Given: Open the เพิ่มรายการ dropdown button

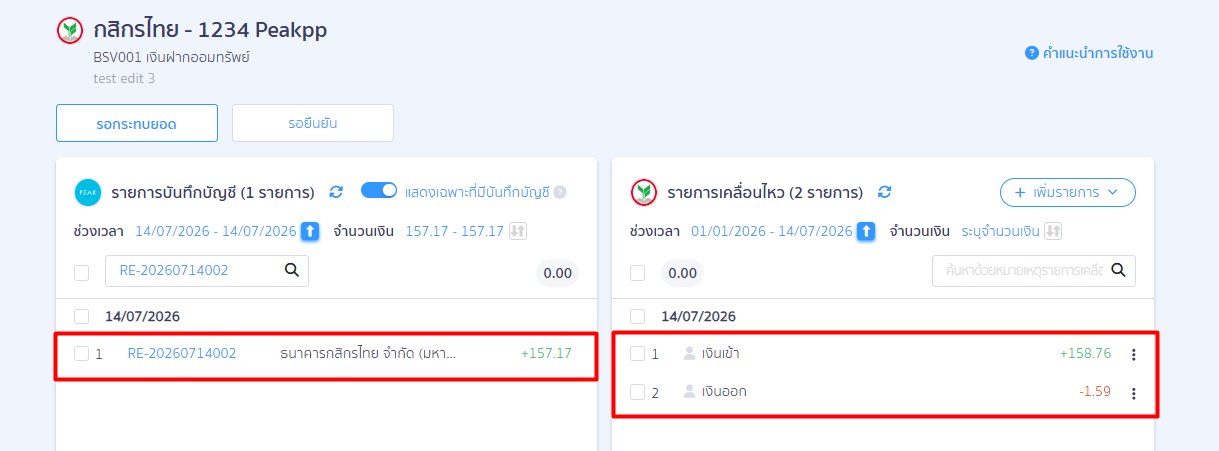Looking at the screenshot, I should (1068, 192).
